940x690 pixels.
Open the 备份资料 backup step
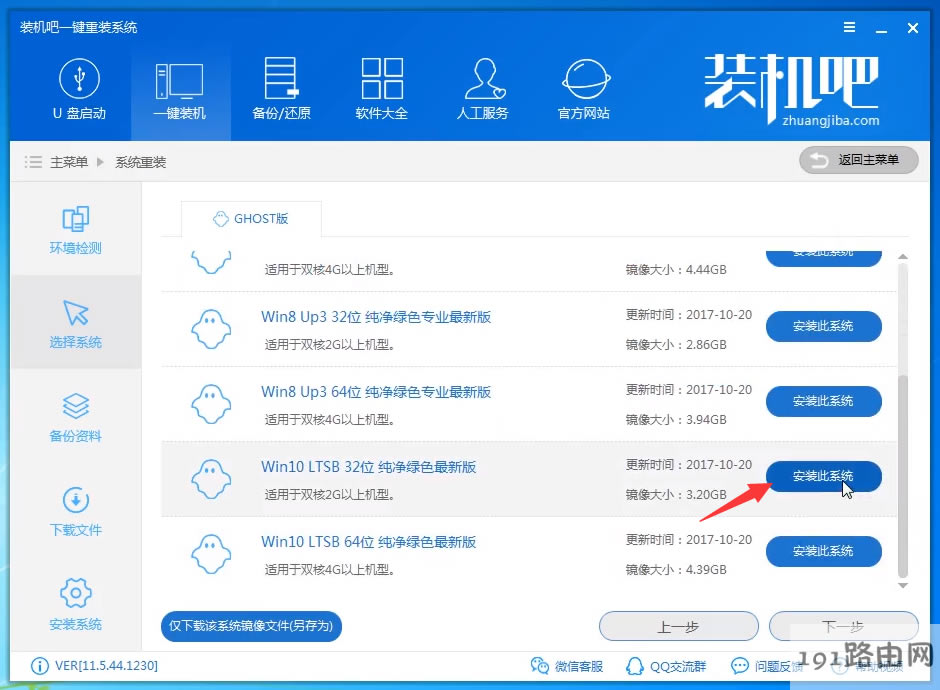[75, 418]
